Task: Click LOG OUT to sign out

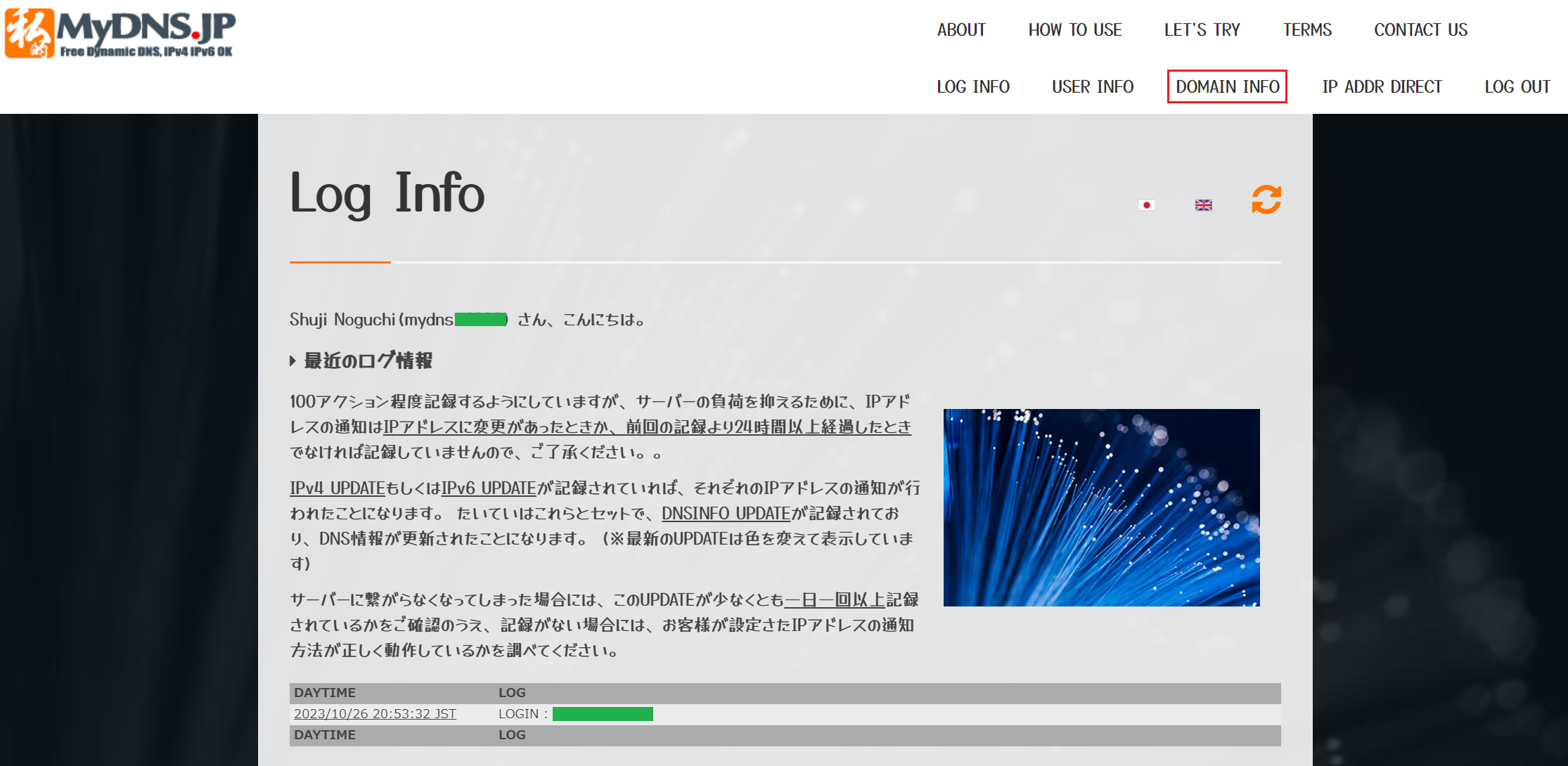Action: (1517, 86)
